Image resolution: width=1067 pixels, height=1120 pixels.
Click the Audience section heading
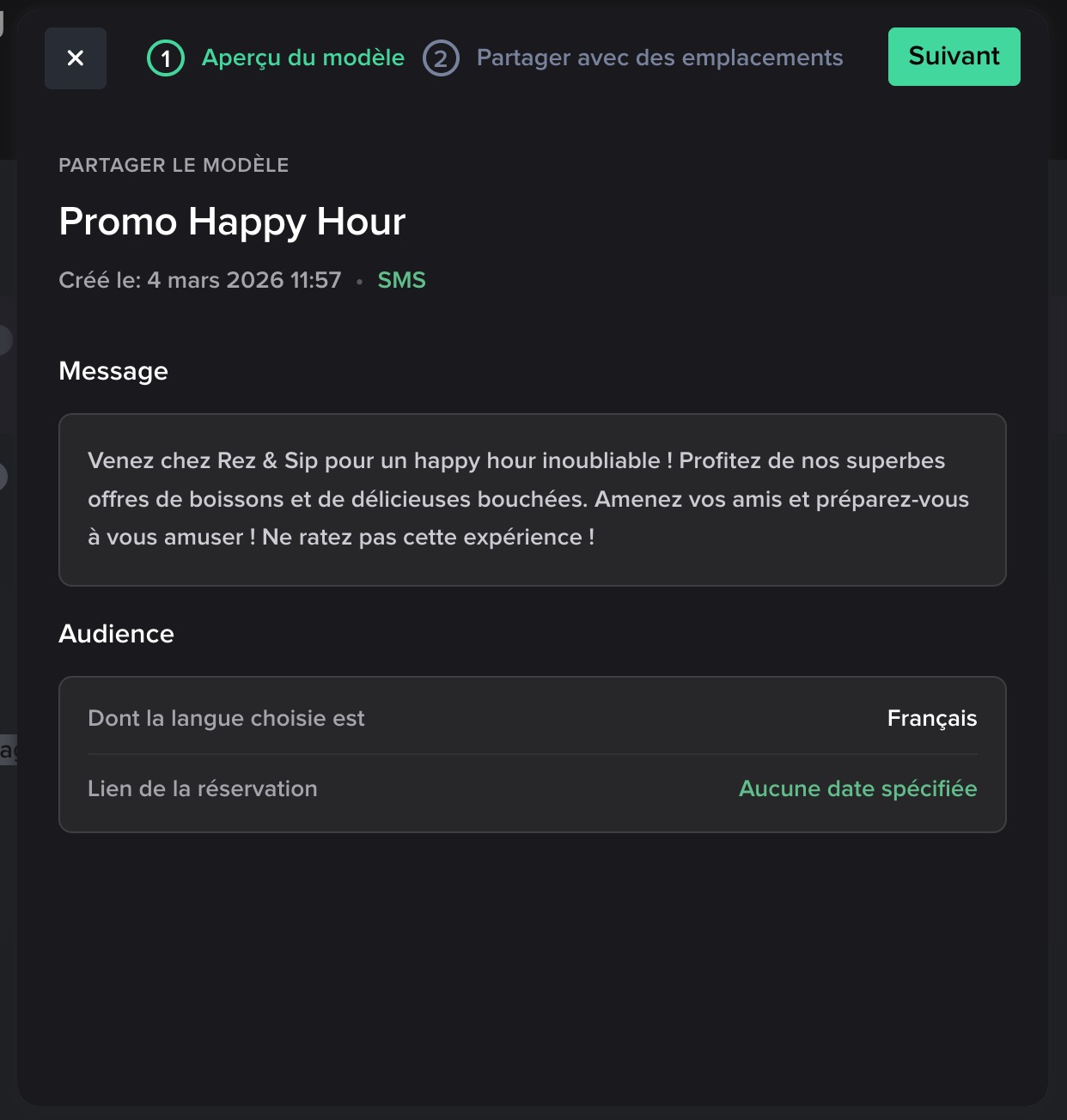116,634
